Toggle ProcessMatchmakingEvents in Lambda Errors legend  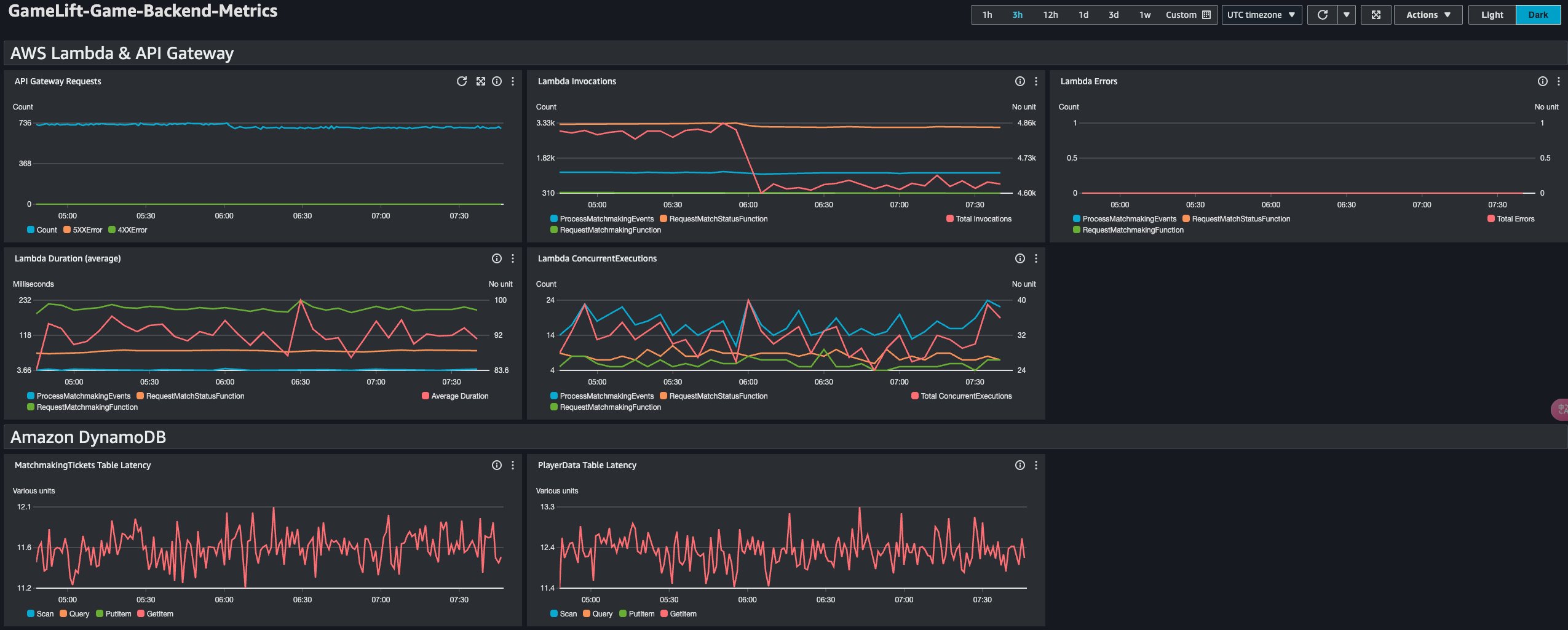coord(1125,219)
